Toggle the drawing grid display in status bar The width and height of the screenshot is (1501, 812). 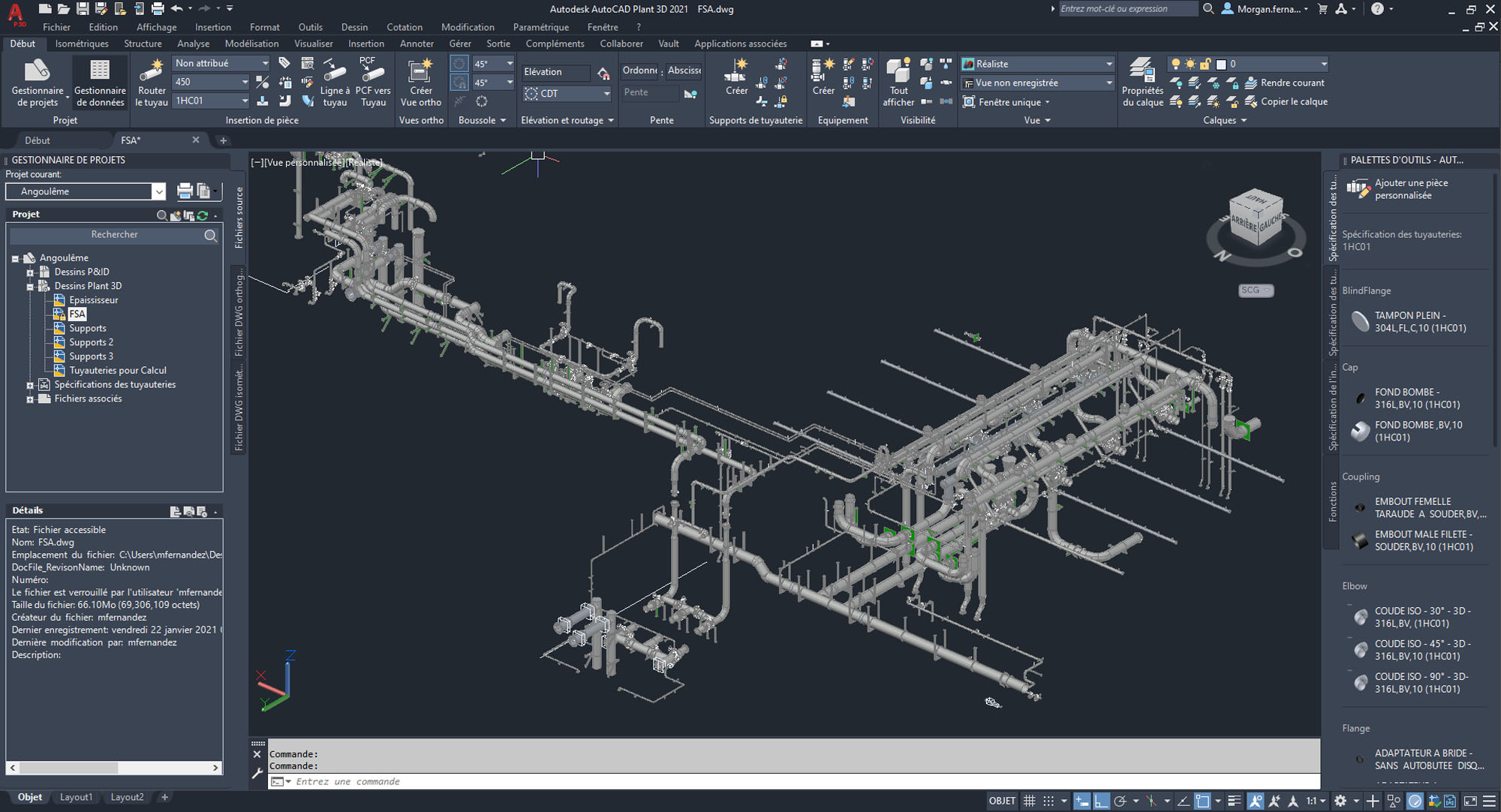click(x=1030, y=801)
